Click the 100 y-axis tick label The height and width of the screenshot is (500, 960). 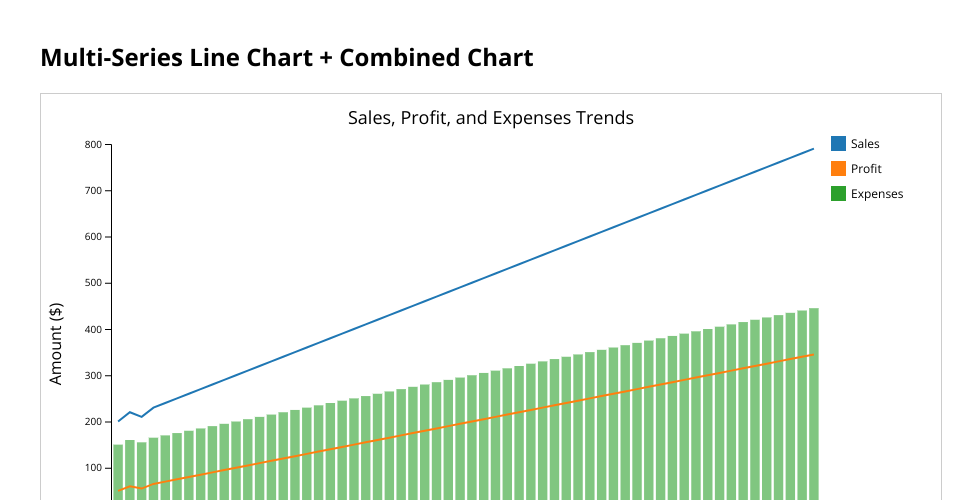(93, 468)
